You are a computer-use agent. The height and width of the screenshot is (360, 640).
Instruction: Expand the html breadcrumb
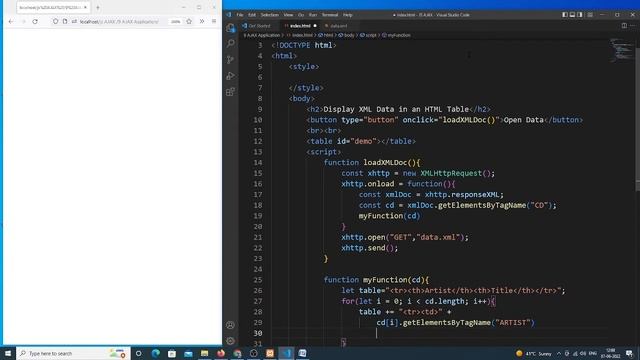tap(326, 35)
